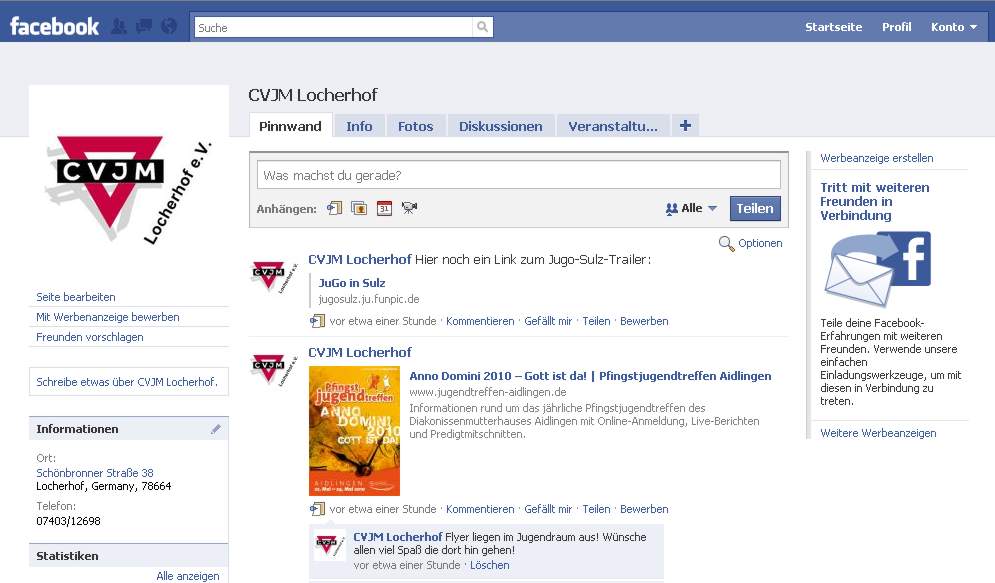The image size is (995, 583).
Task: Click the Was machst du gerade? status box
Action: [518, 175]
